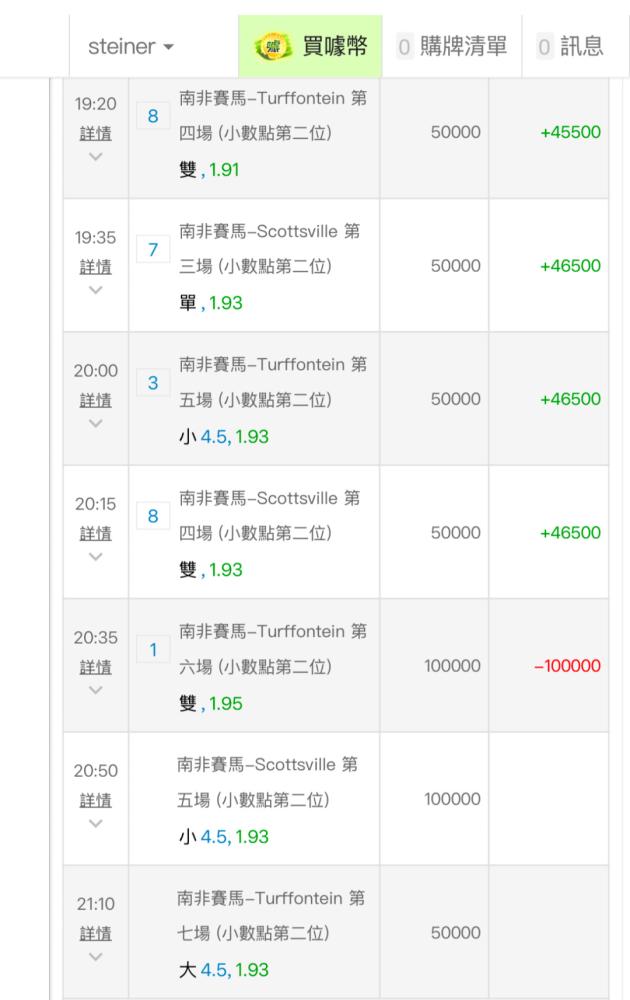Click the -100000 loss amount

click(x=567, y=666)
